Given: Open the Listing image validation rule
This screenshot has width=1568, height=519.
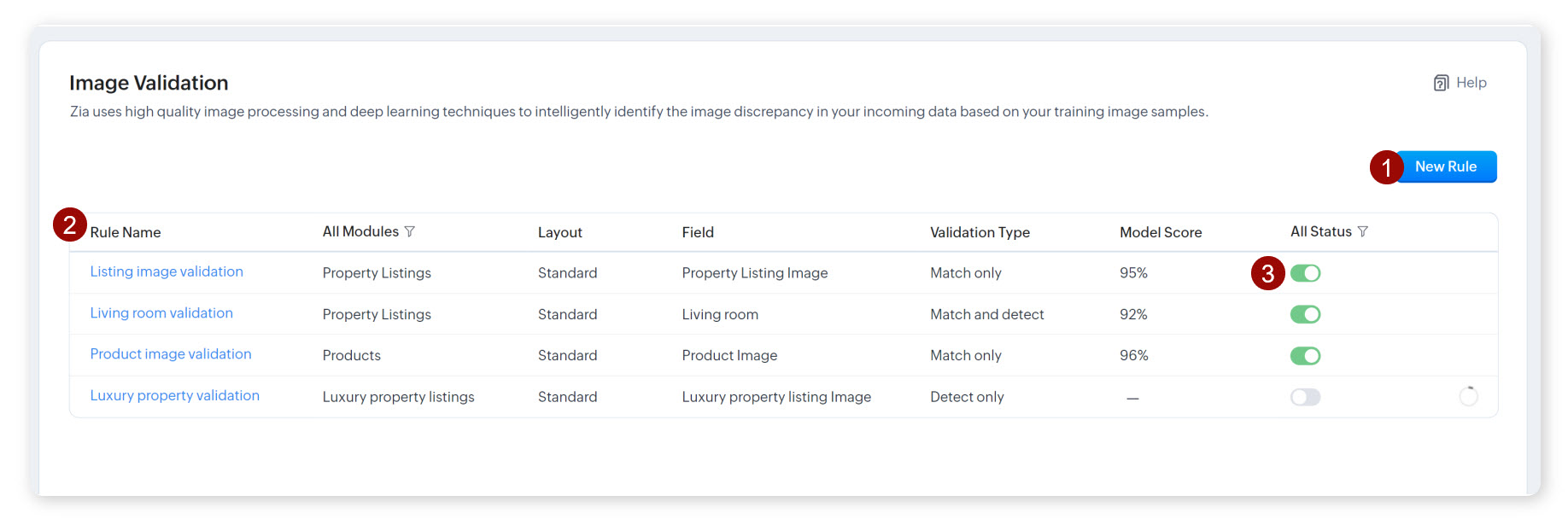Looking at the screenshot, I should [x=167, y=271].
